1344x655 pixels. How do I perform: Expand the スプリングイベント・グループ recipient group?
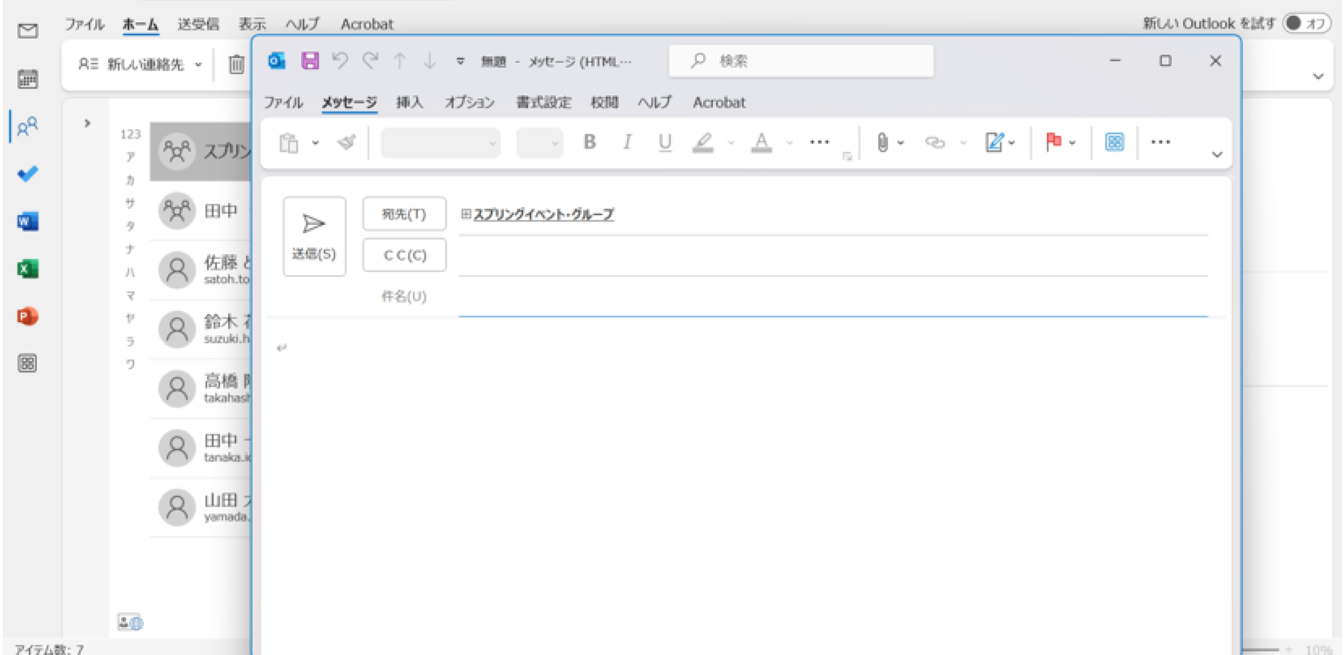[x=466, y=214]
